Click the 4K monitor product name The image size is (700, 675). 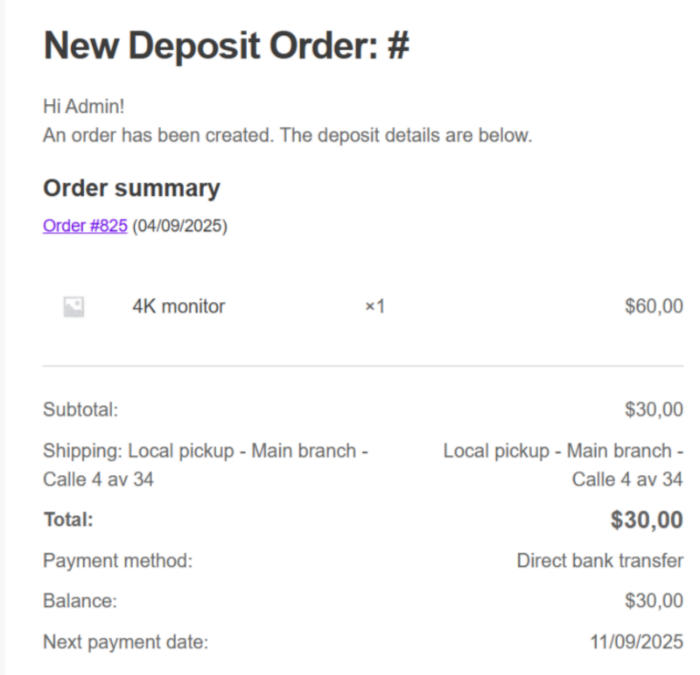tap(179, 307)
